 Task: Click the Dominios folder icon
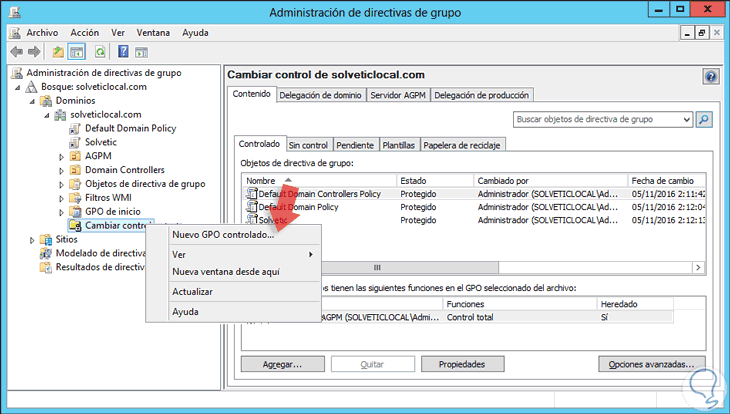(x=46, y=101)
